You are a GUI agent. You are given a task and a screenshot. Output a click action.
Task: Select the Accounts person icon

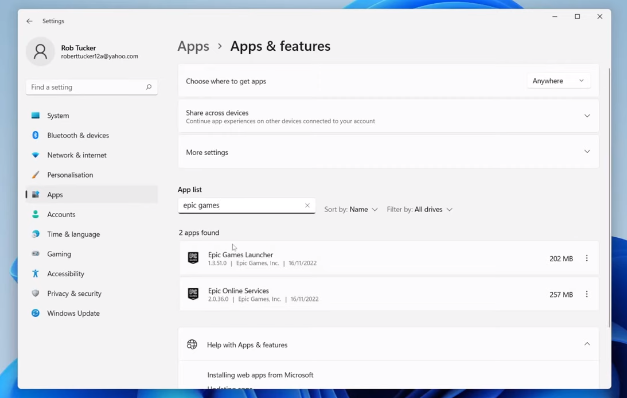[36, 214]
